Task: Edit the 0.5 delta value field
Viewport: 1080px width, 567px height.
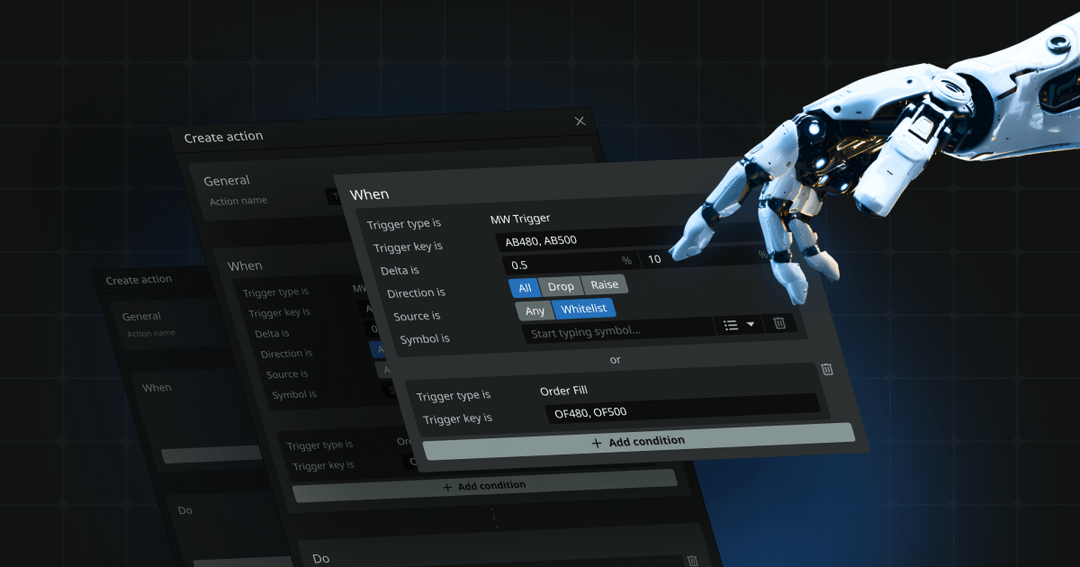Action: (x=568, y=262)
